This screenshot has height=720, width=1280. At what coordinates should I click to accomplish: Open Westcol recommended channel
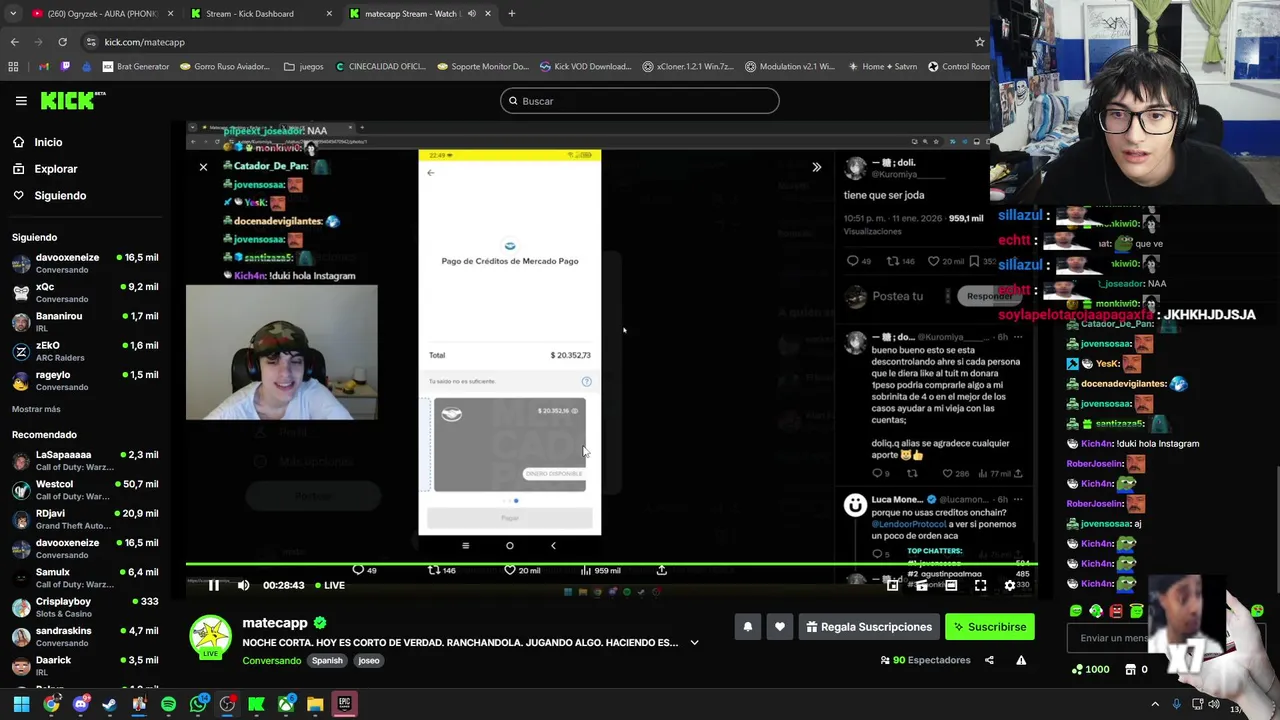coord(85,490)
